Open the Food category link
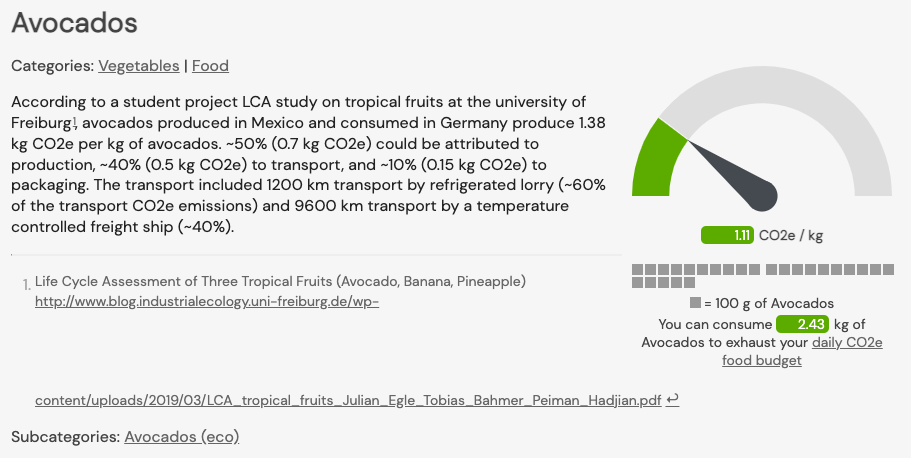The height and width of the screenshot is (458, 911). tap(210, 66)
